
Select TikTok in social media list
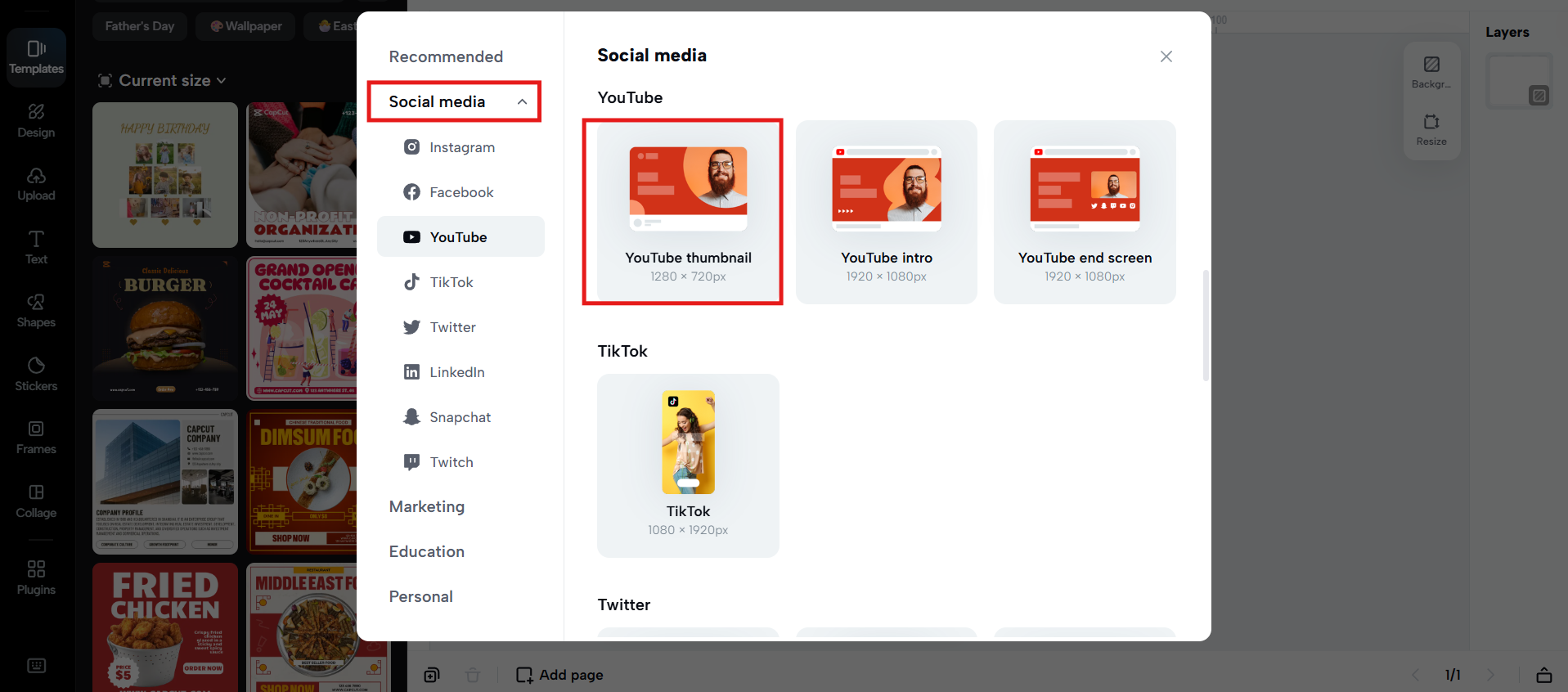[x=461, y=282]
